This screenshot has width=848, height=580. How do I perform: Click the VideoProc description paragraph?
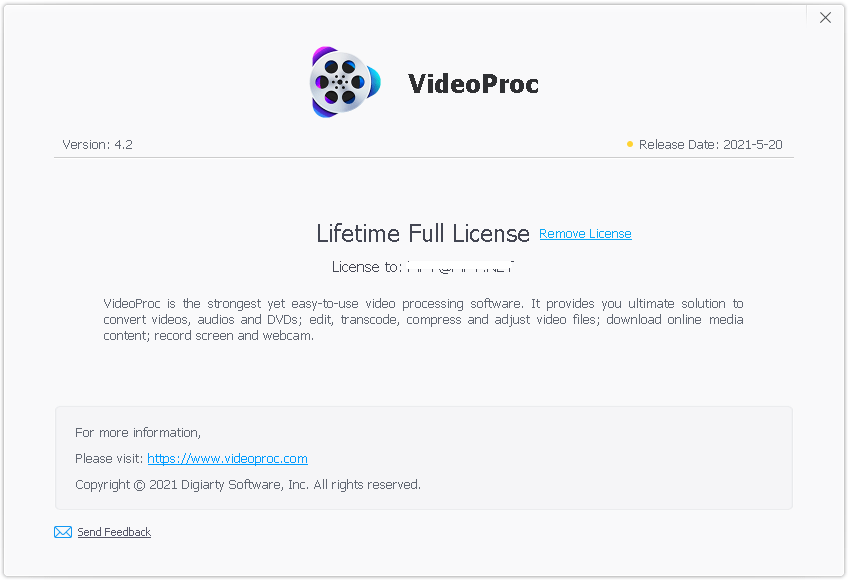(x=423, y=319)
